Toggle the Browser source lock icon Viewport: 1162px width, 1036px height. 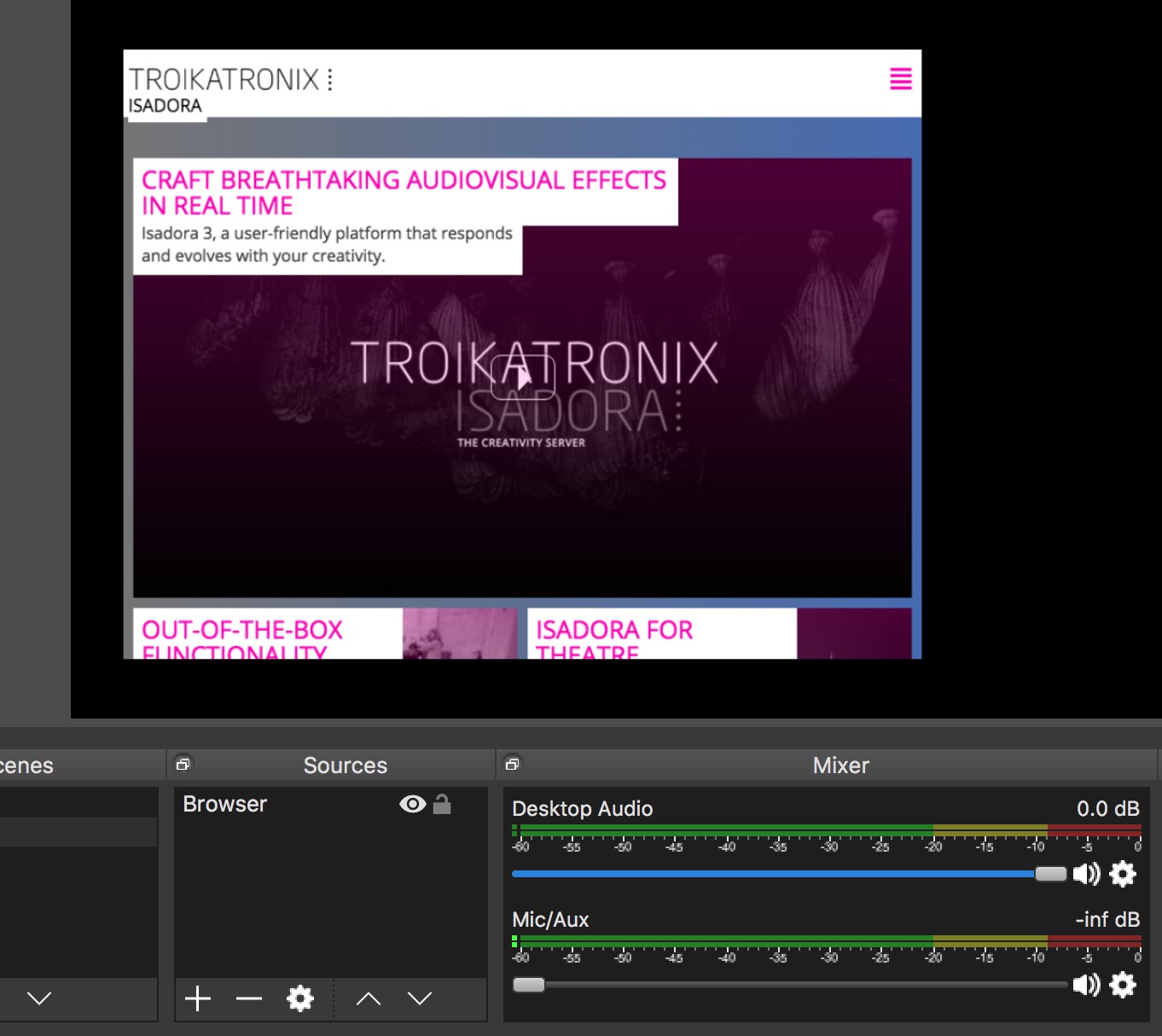pos(442,804)
